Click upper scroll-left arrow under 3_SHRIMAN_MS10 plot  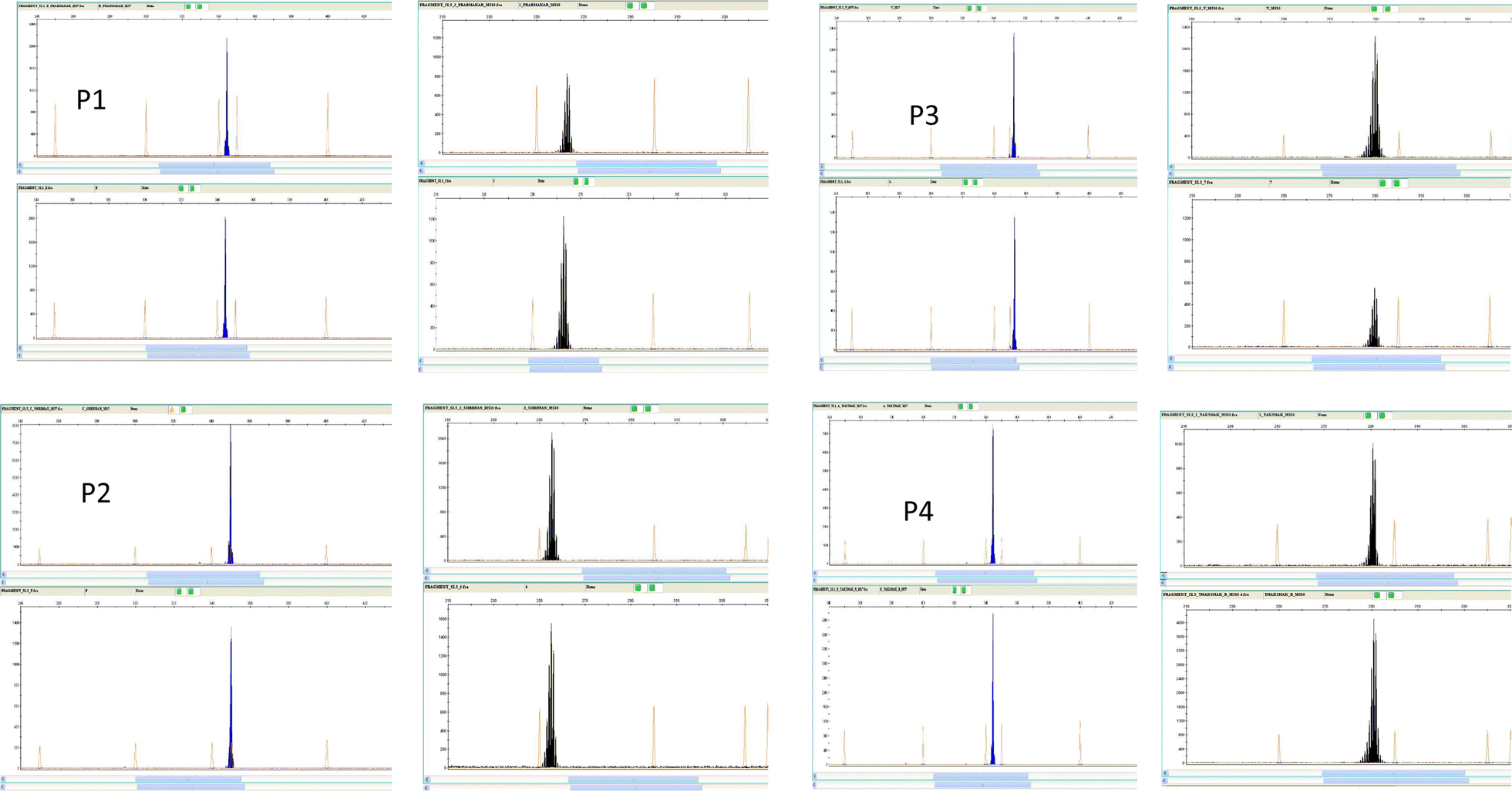[x=427, y=571]
